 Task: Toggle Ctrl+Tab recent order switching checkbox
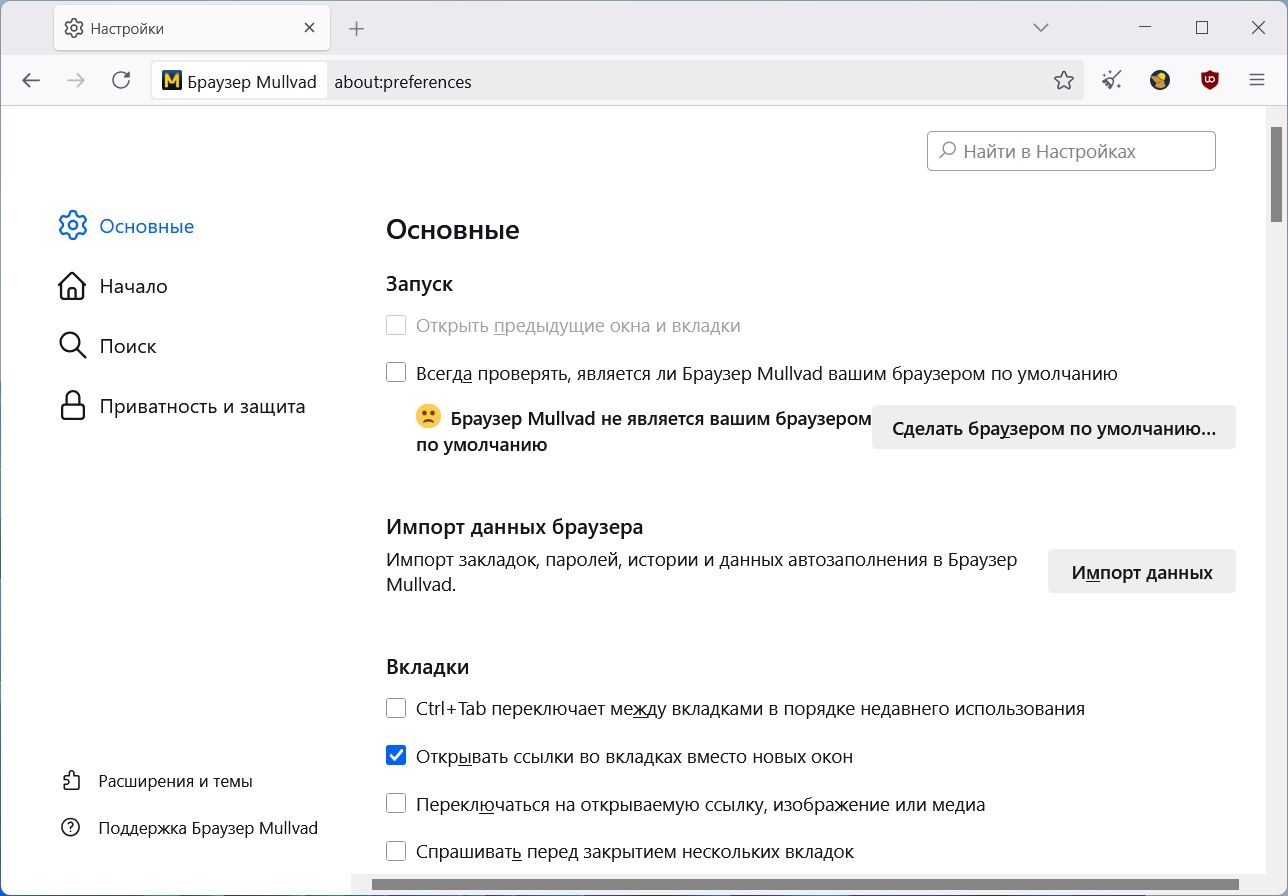(x=396, y=709)
